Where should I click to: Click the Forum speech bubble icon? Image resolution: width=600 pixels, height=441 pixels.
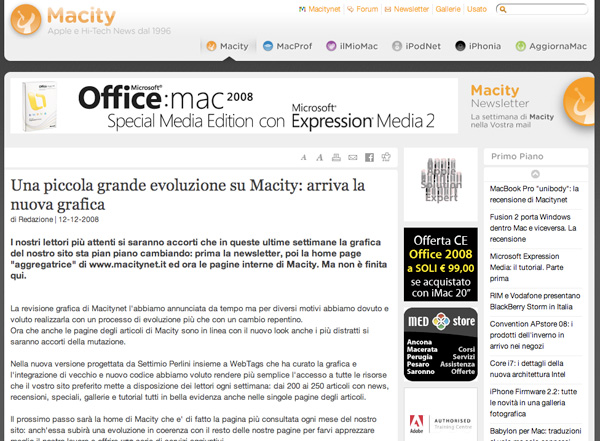350,9
